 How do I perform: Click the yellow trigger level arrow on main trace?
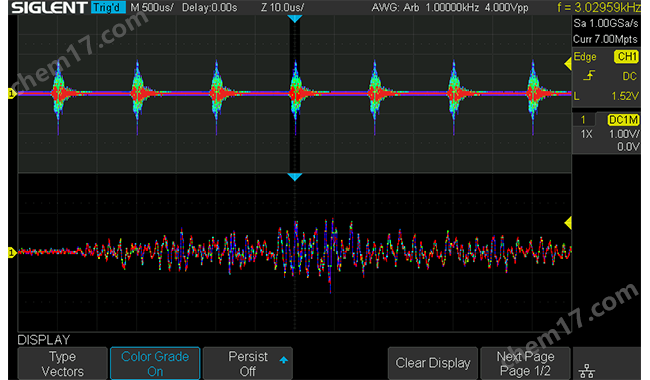pos(568,64)
